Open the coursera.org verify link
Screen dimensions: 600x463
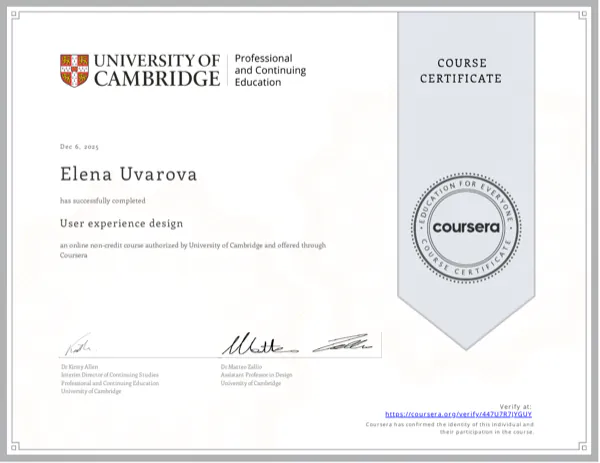point(458,414)
